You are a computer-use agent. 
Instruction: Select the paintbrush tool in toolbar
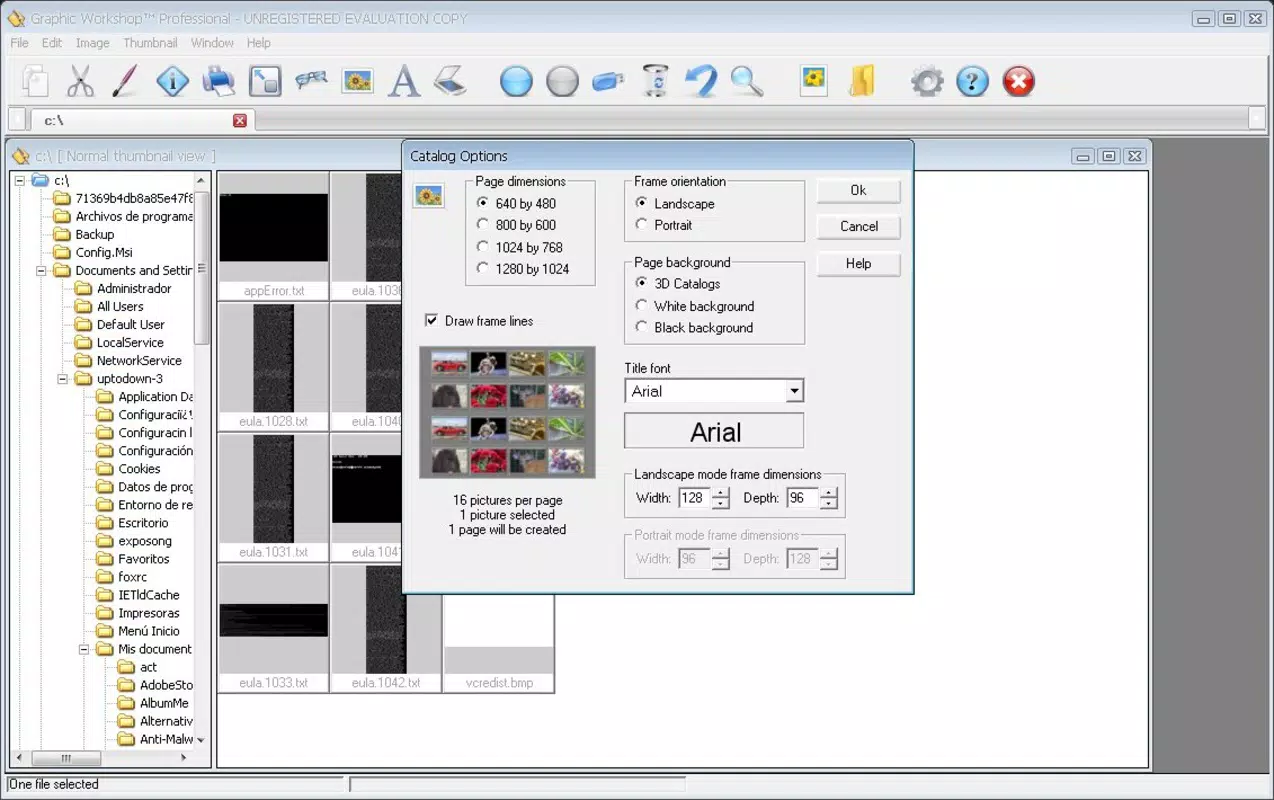[x=125, y=81]
